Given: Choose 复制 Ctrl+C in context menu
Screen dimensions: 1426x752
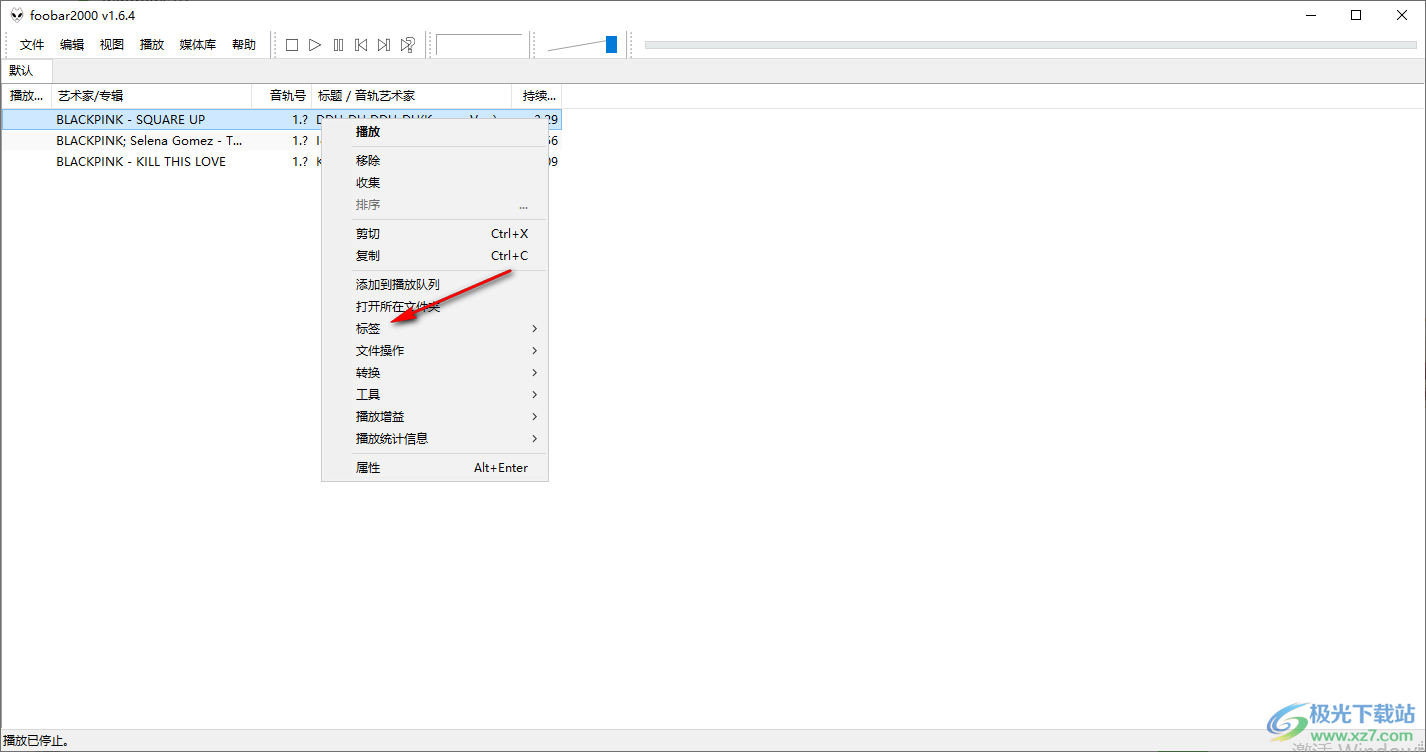Looking at the screenshot, I should tap(435, 255).
